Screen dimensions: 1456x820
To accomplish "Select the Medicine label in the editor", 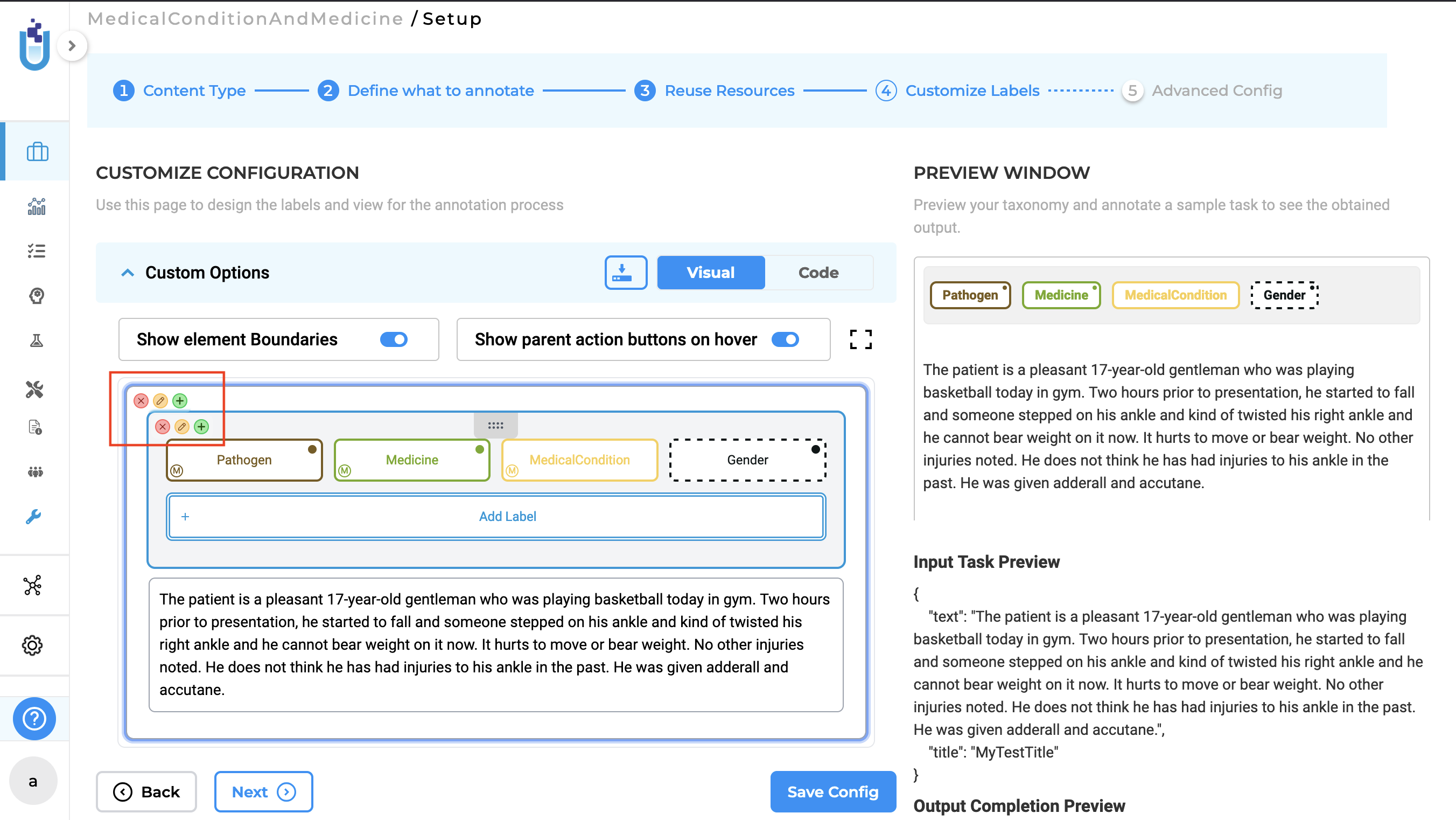I will 412,460.
